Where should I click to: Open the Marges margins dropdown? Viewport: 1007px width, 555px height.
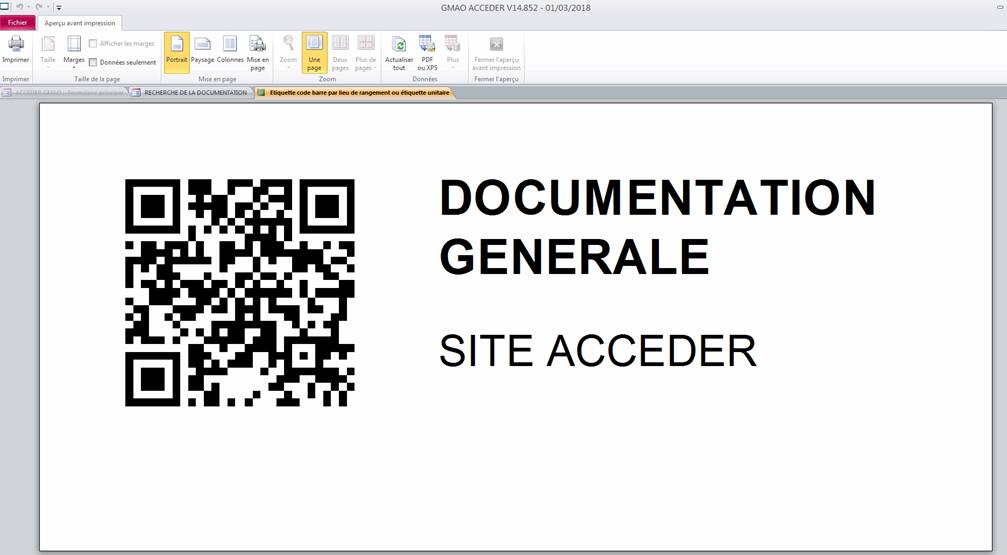[x=74, y=51]
